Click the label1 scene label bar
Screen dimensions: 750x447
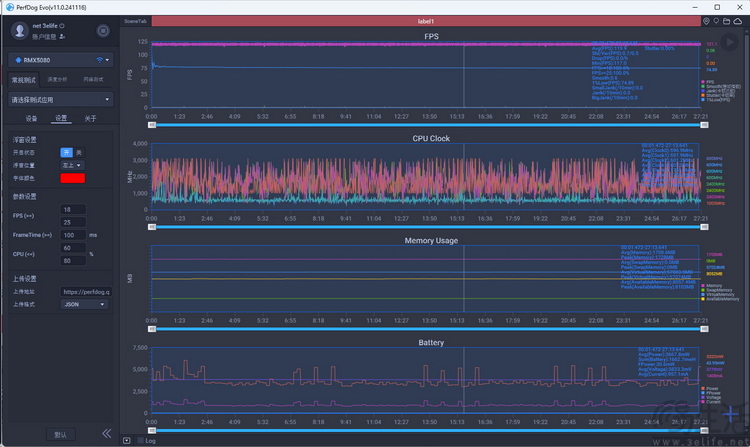(426, 21)
